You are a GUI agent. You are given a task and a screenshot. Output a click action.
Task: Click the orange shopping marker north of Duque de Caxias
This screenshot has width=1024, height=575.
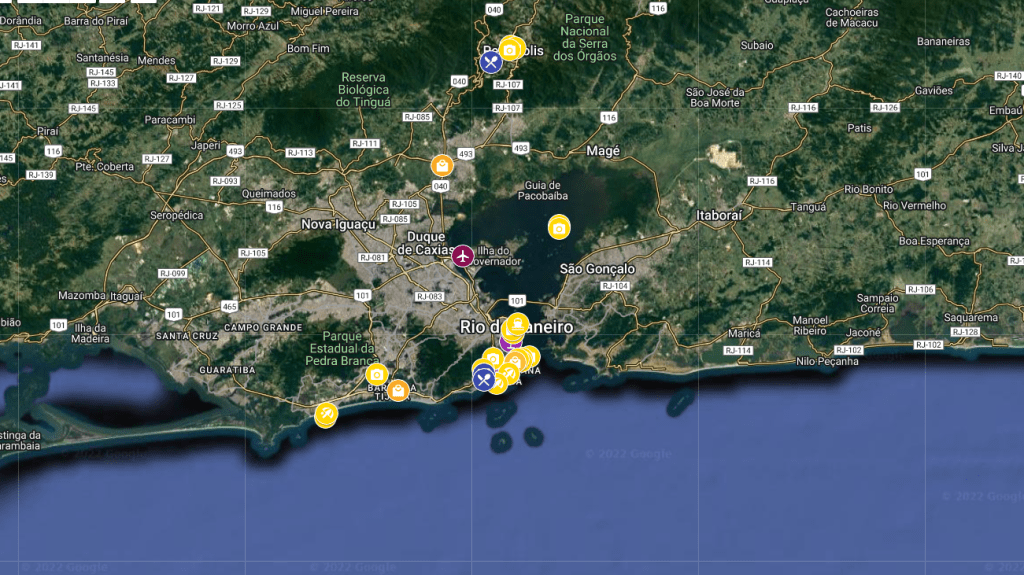442,165
